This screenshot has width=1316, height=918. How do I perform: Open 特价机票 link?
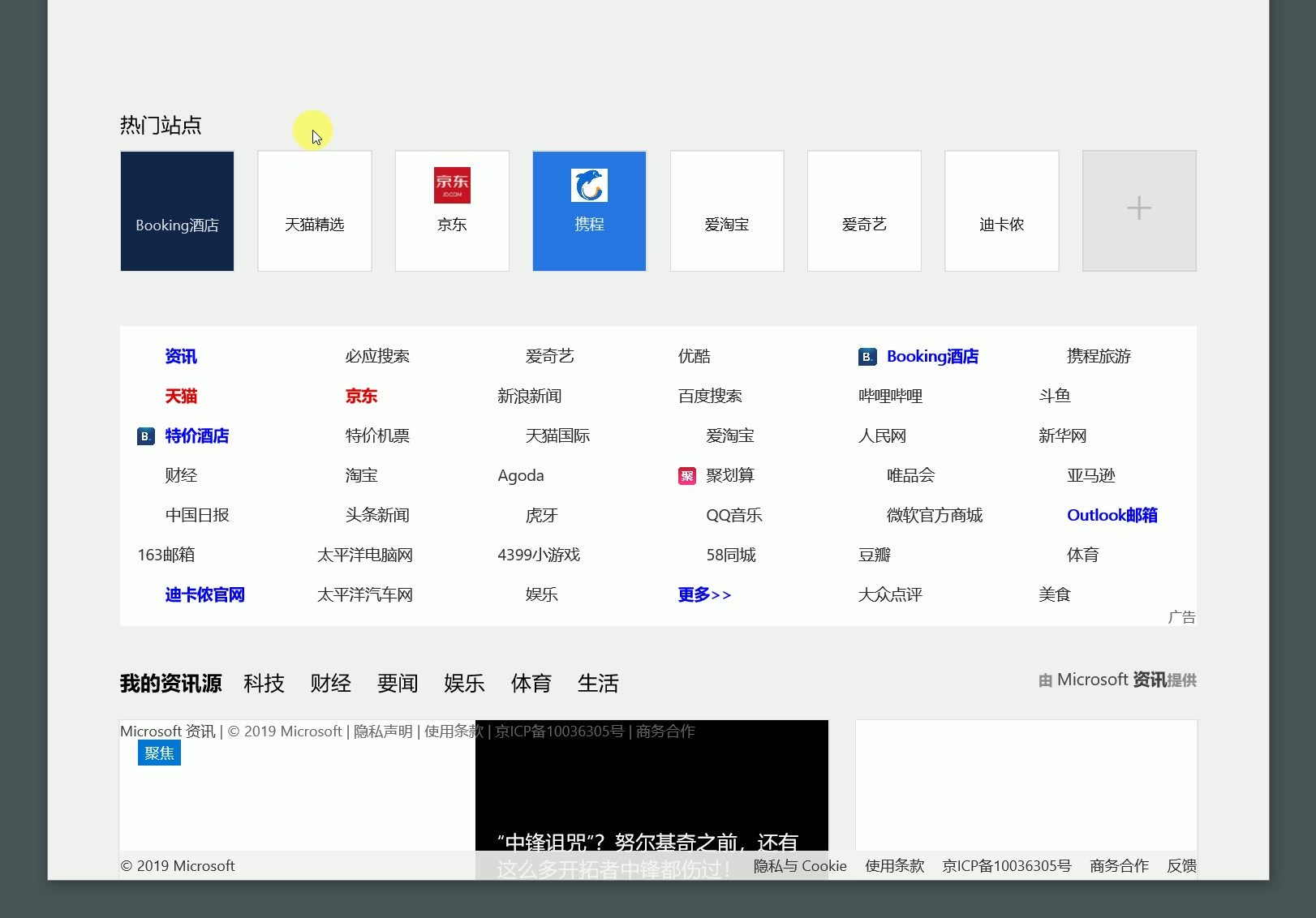click(377, 435)
